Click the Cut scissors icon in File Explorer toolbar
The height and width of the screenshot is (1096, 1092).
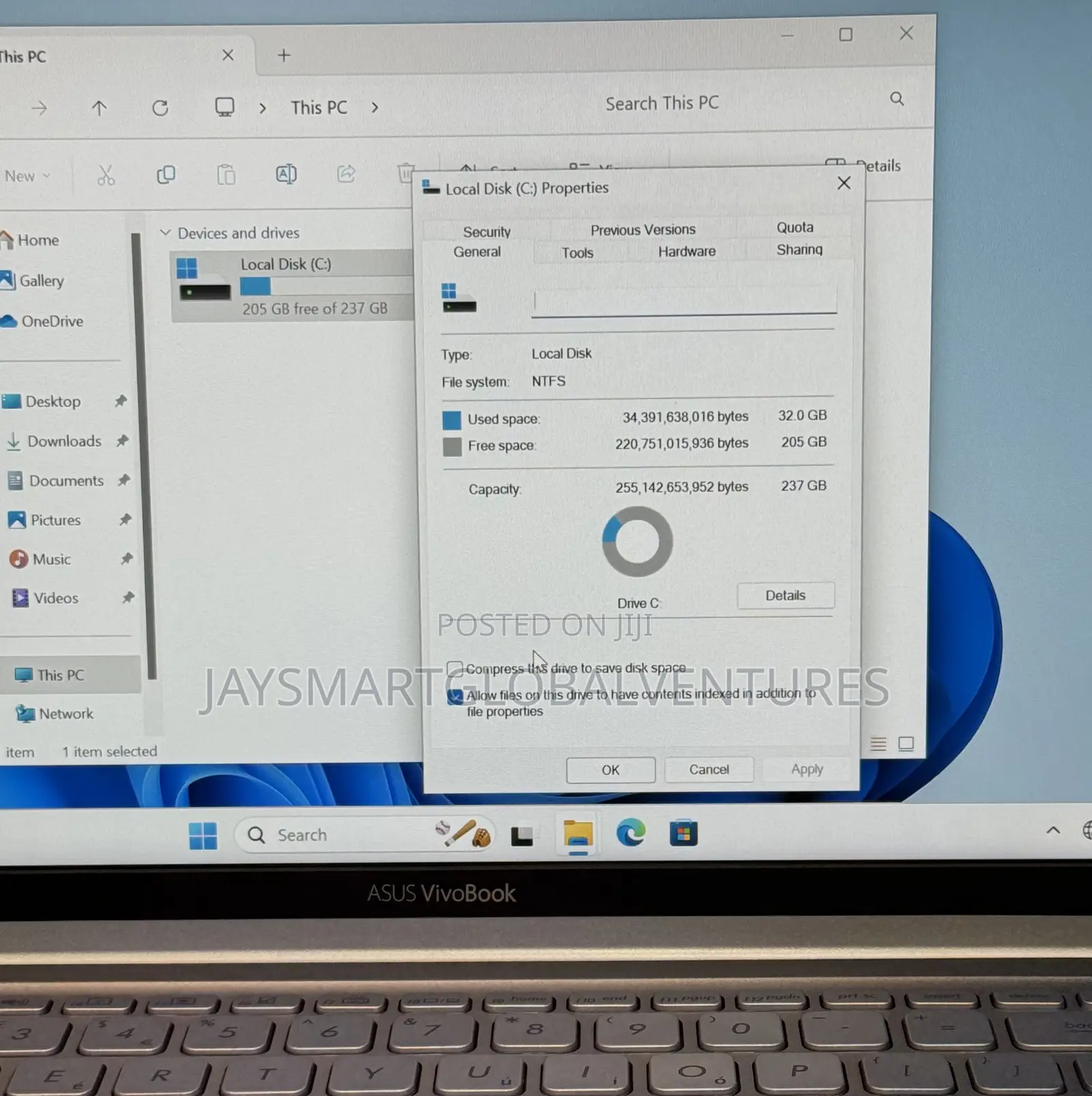tap(106, 175)
